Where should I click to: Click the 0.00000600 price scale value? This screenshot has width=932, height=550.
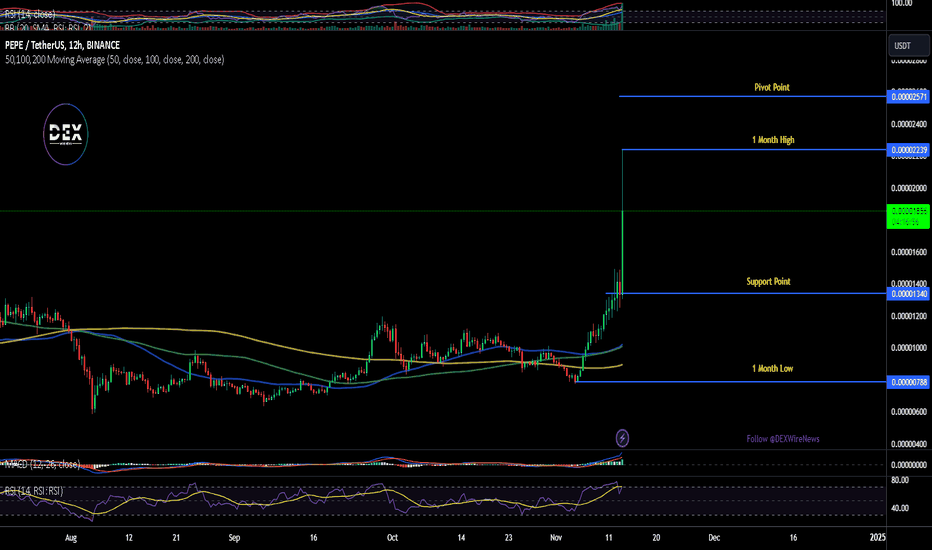click(908, 411)
